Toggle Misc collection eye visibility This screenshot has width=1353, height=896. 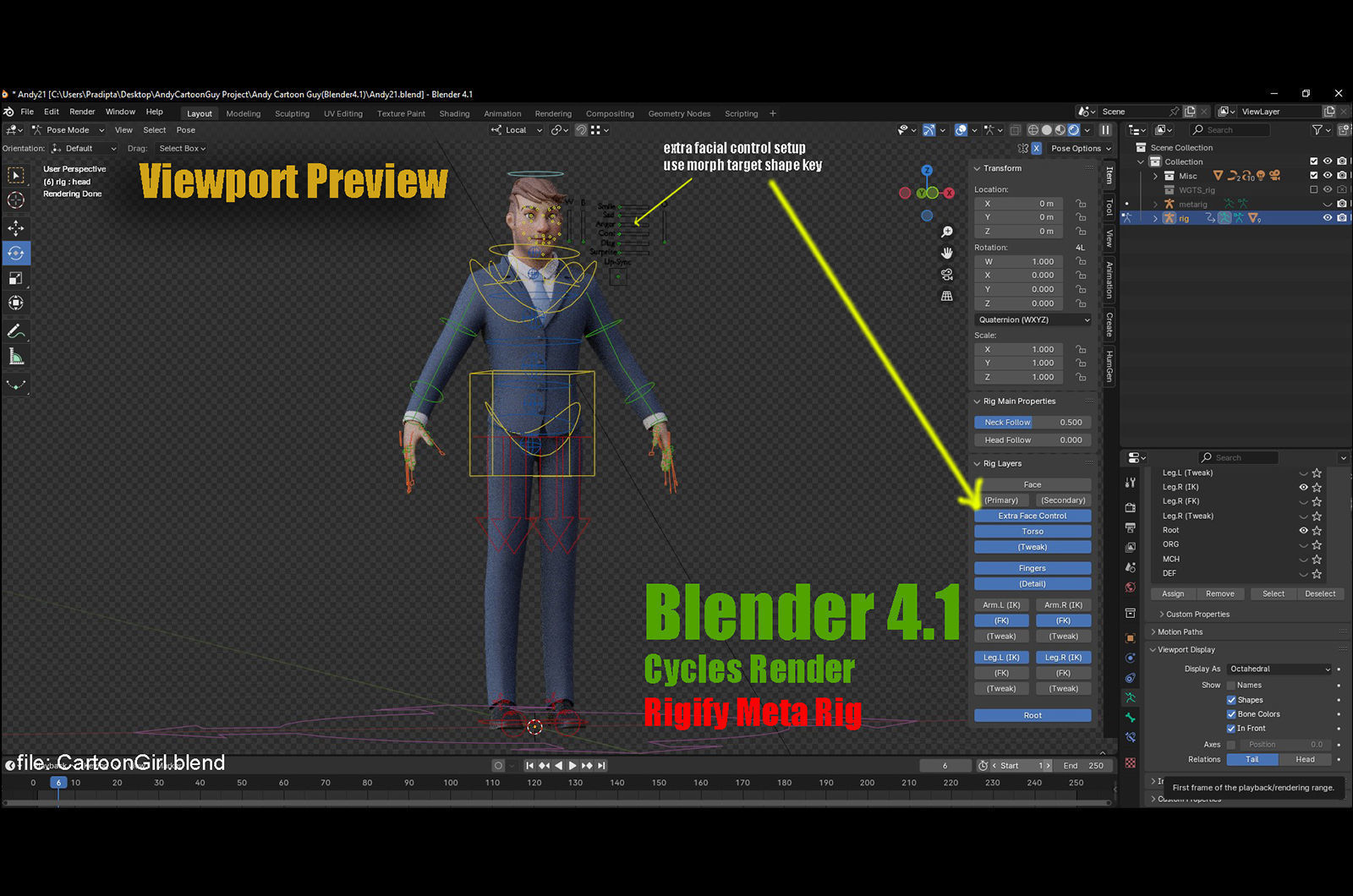[1328, 176]
